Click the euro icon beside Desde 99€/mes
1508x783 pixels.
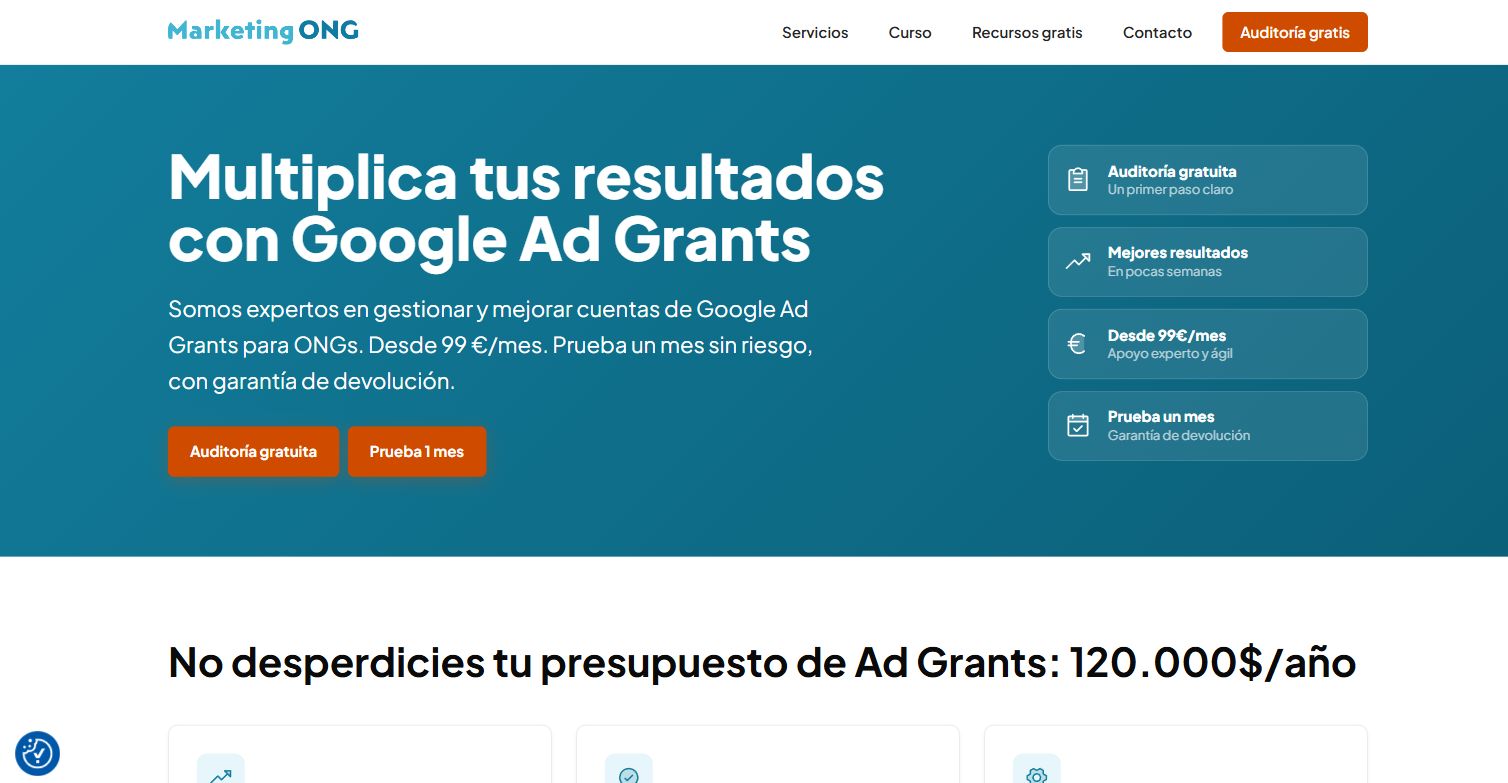click(x=1077, y=344)
